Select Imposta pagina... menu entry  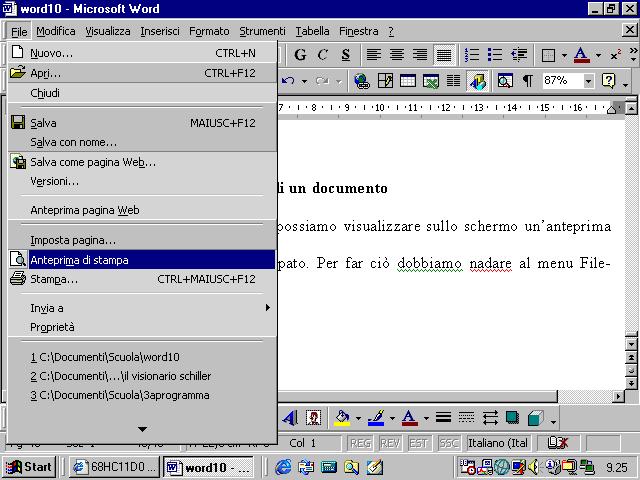142,240
